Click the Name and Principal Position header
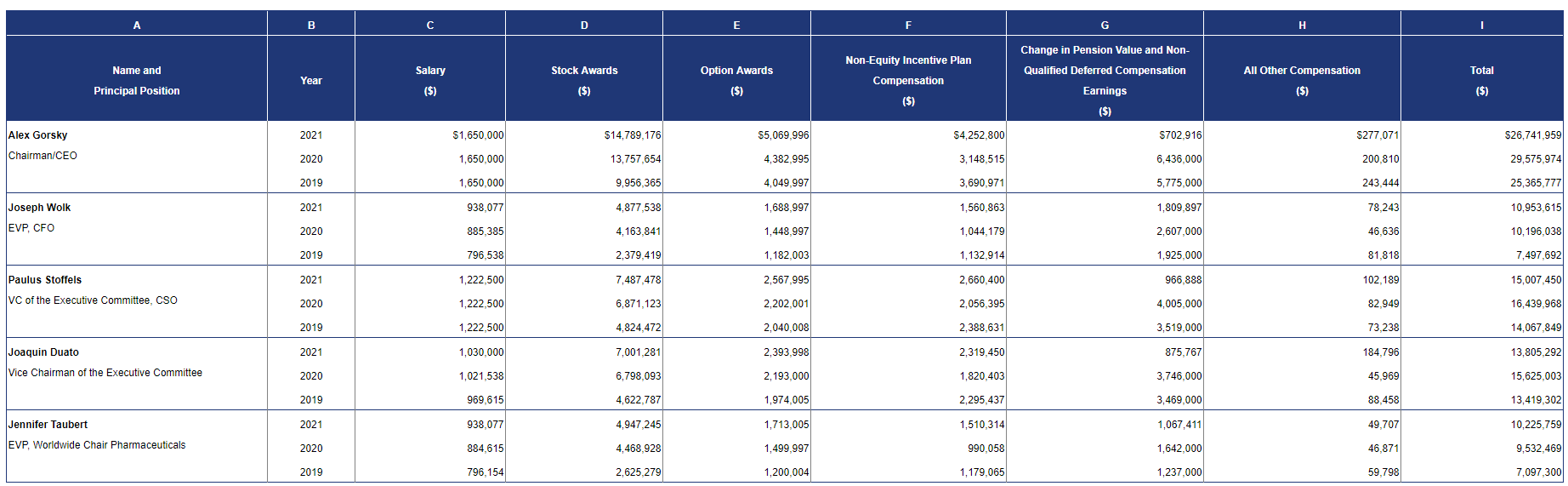The image size is (1568, 486). [x=136, y=80]
